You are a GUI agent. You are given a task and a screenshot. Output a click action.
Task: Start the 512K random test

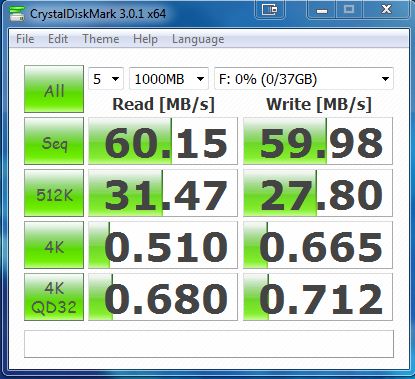(54, 193)
